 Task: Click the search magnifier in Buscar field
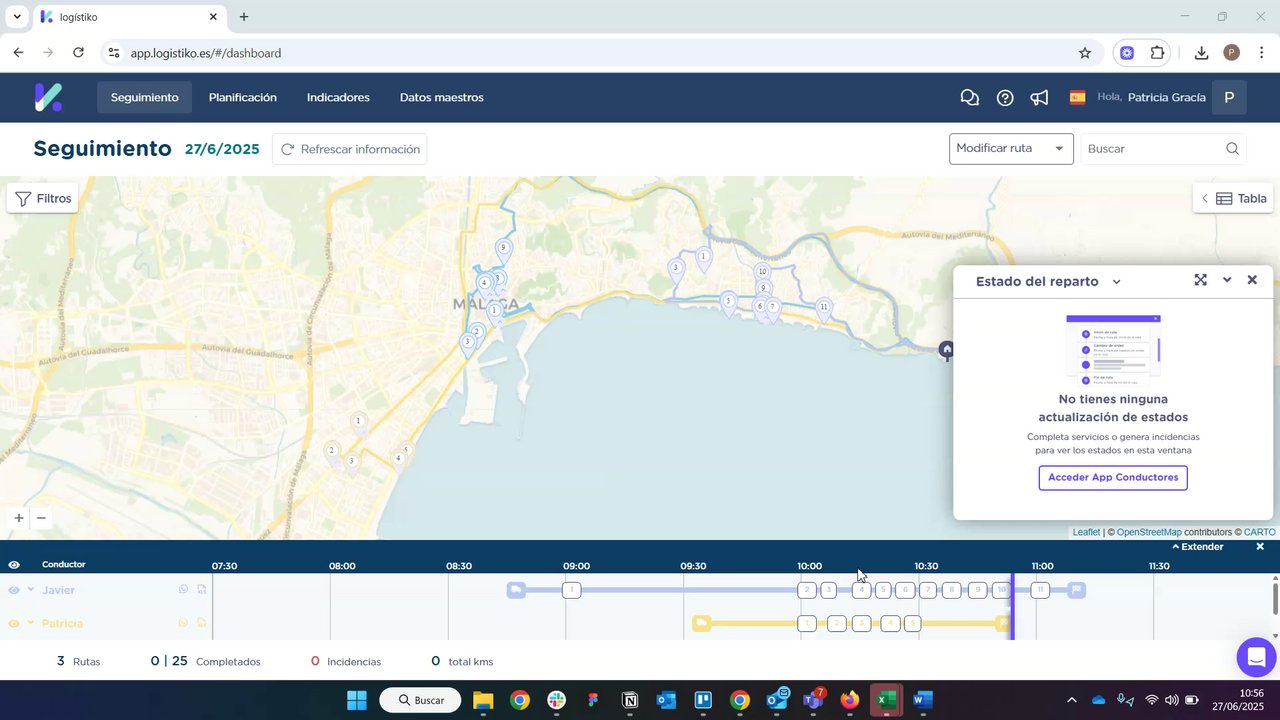tap(1233, 149)
